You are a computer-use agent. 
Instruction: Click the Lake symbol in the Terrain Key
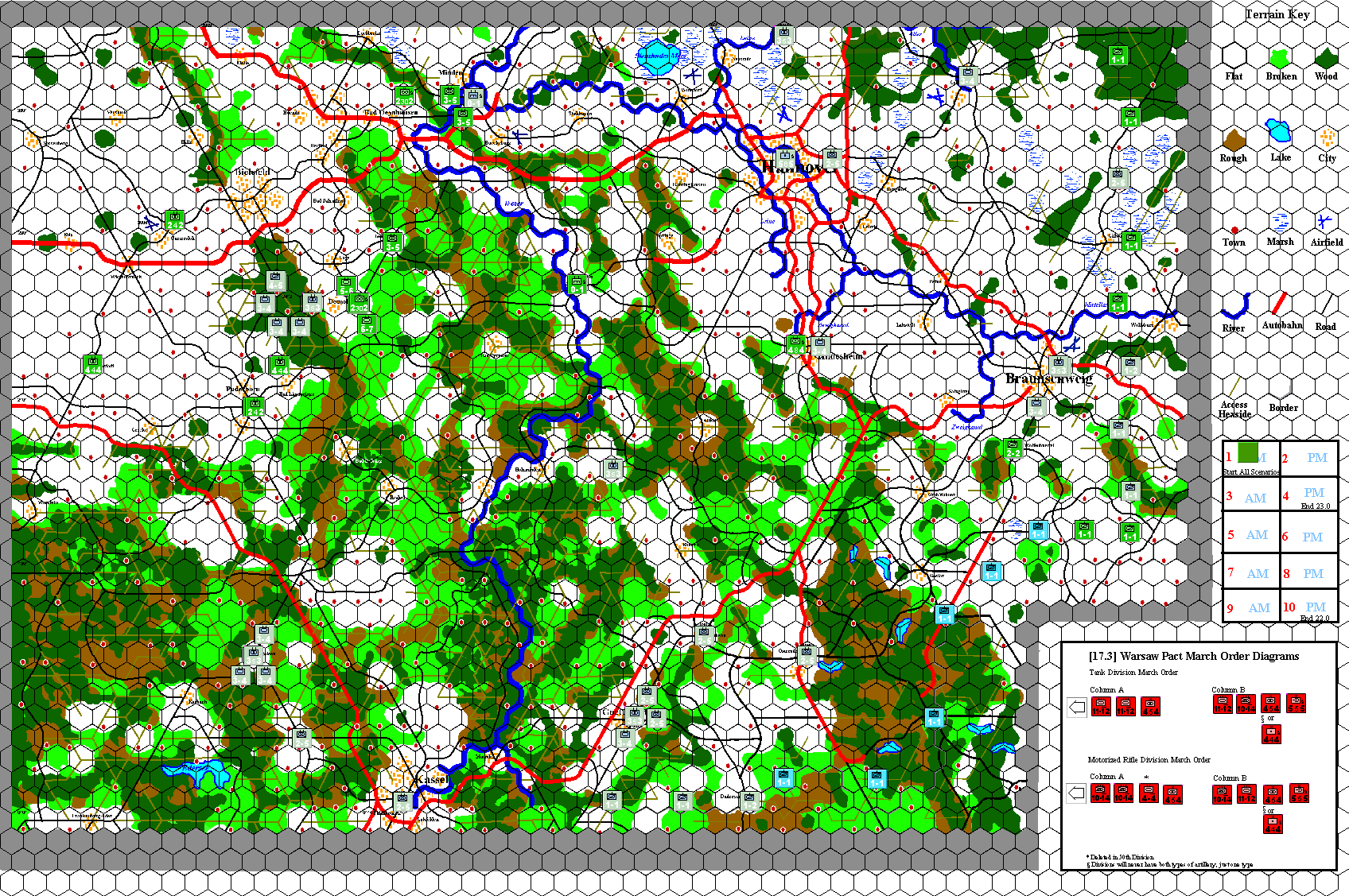[x=1279, y=130]
